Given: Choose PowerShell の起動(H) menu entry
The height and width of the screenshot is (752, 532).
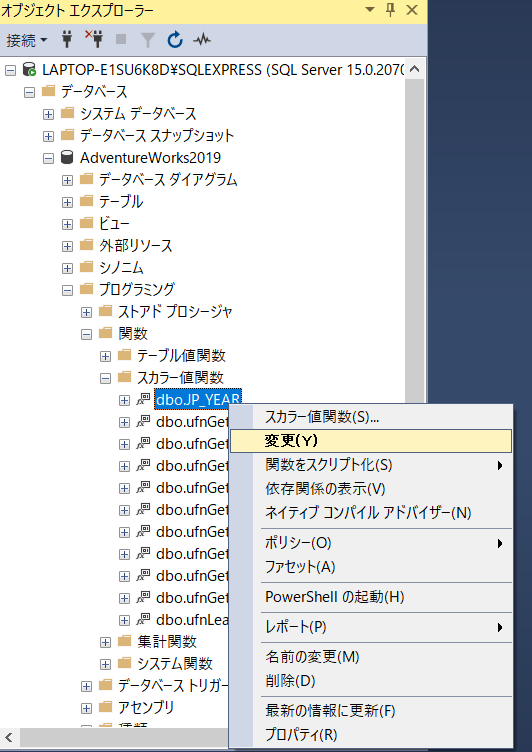Looking at the screenshot, I should (371, 597).
